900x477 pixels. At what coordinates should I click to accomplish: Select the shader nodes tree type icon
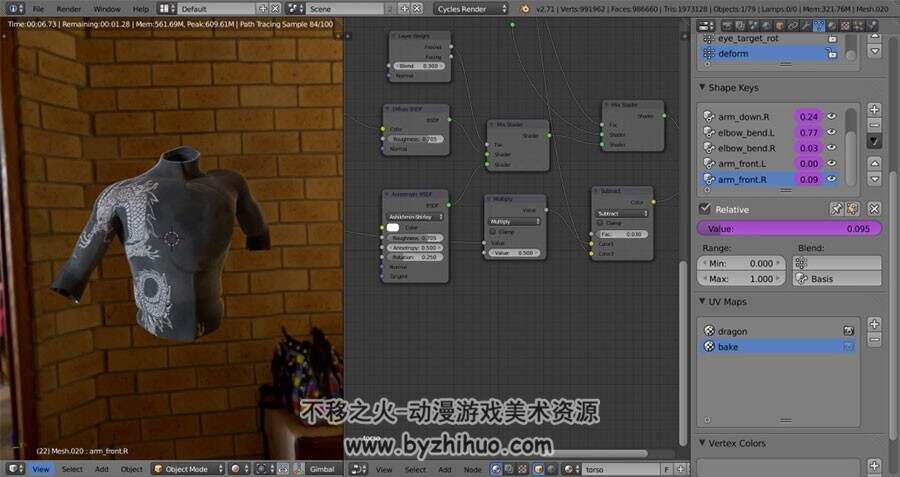click(496, 469)
